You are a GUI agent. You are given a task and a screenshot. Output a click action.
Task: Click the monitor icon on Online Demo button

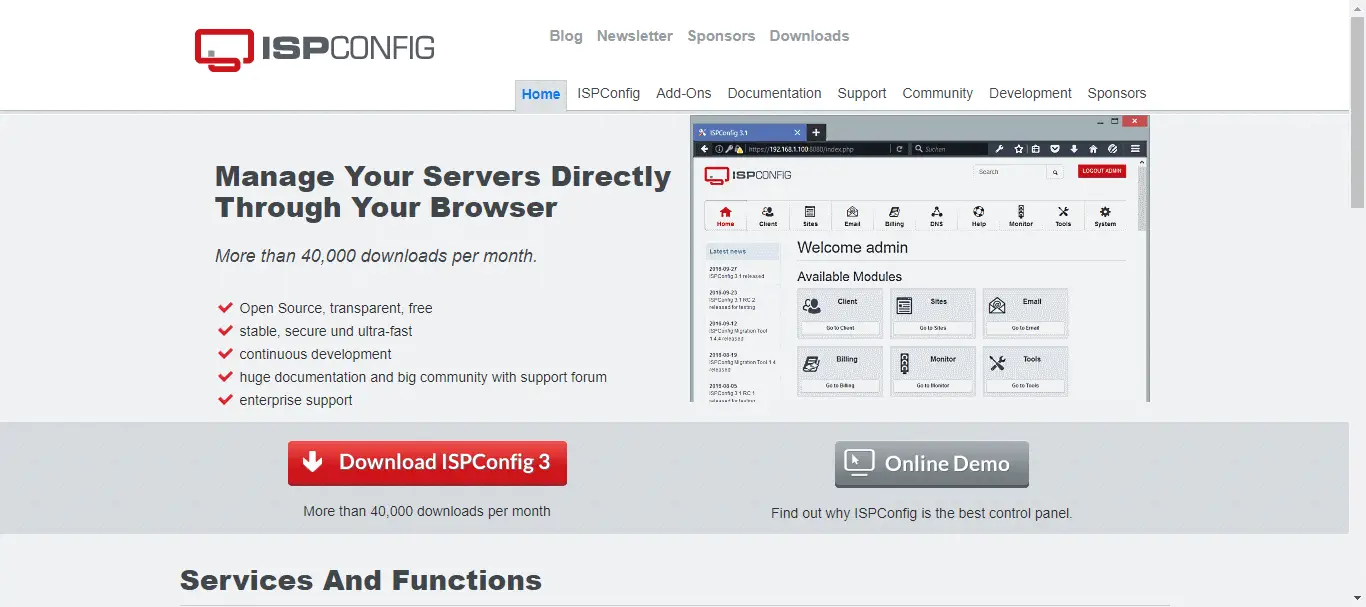(859, 462)
